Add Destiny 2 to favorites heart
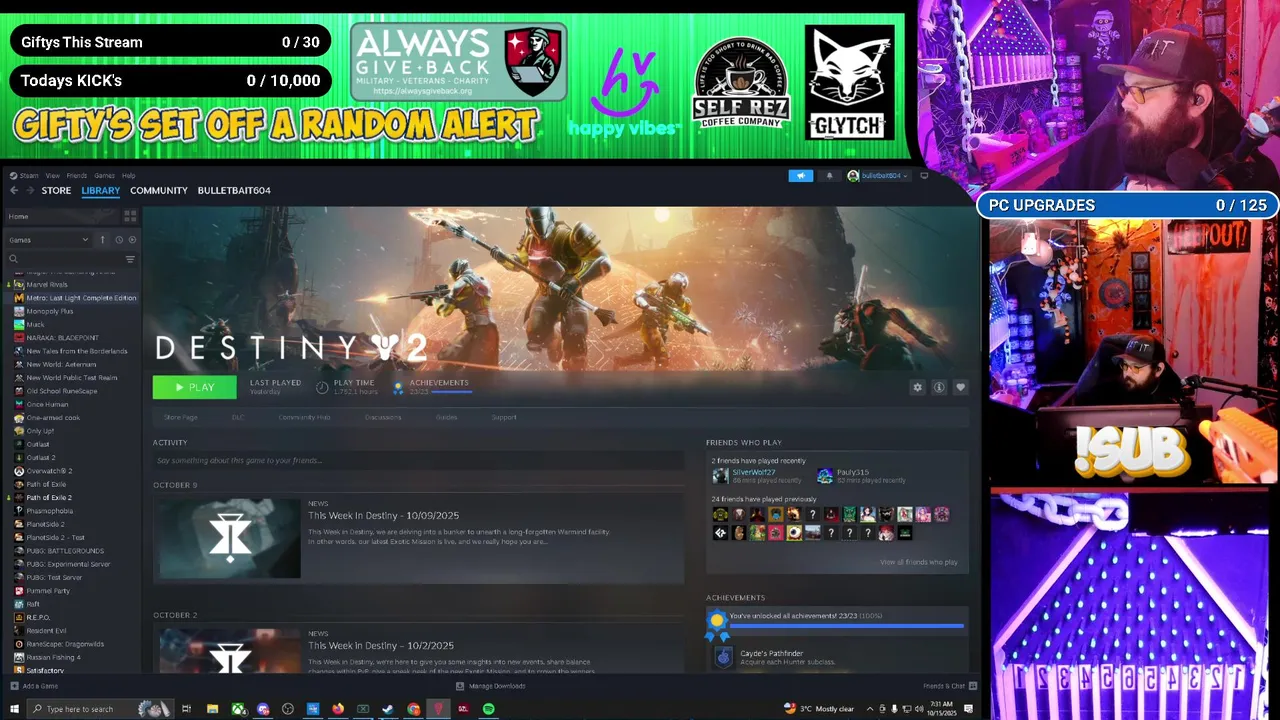1280x720 pixels. pos(960,387)
